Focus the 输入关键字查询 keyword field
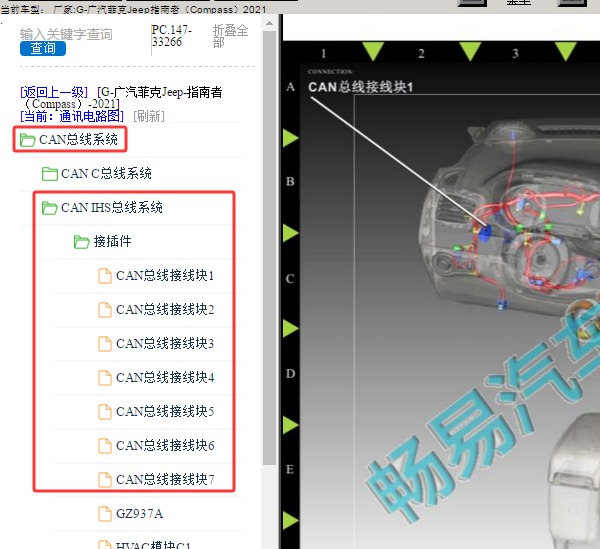Viewport: 600px width, 549px height. tap(66, 34)
